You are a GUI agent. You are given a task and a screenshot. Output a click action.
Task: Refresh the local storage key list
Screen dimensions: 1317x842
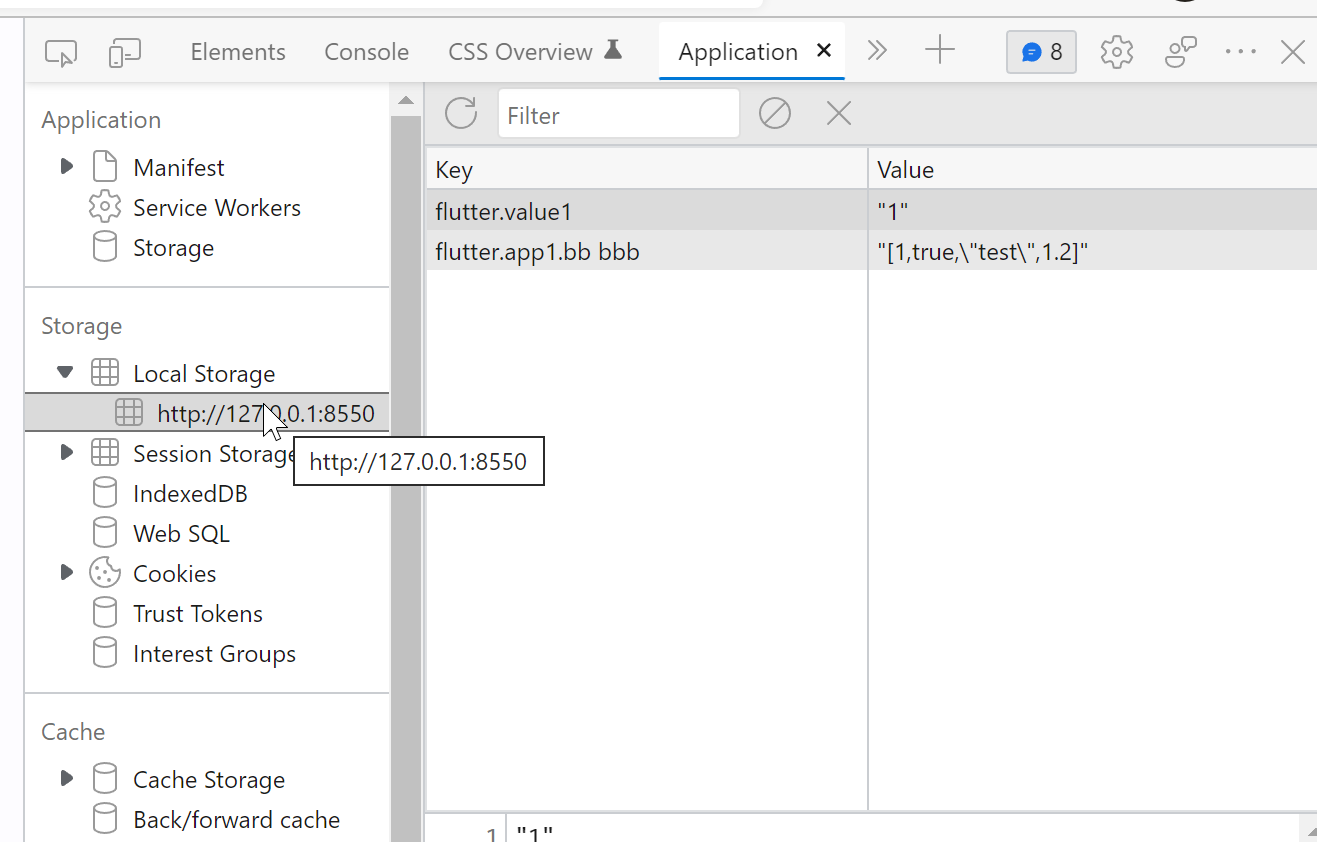(460, 113)
